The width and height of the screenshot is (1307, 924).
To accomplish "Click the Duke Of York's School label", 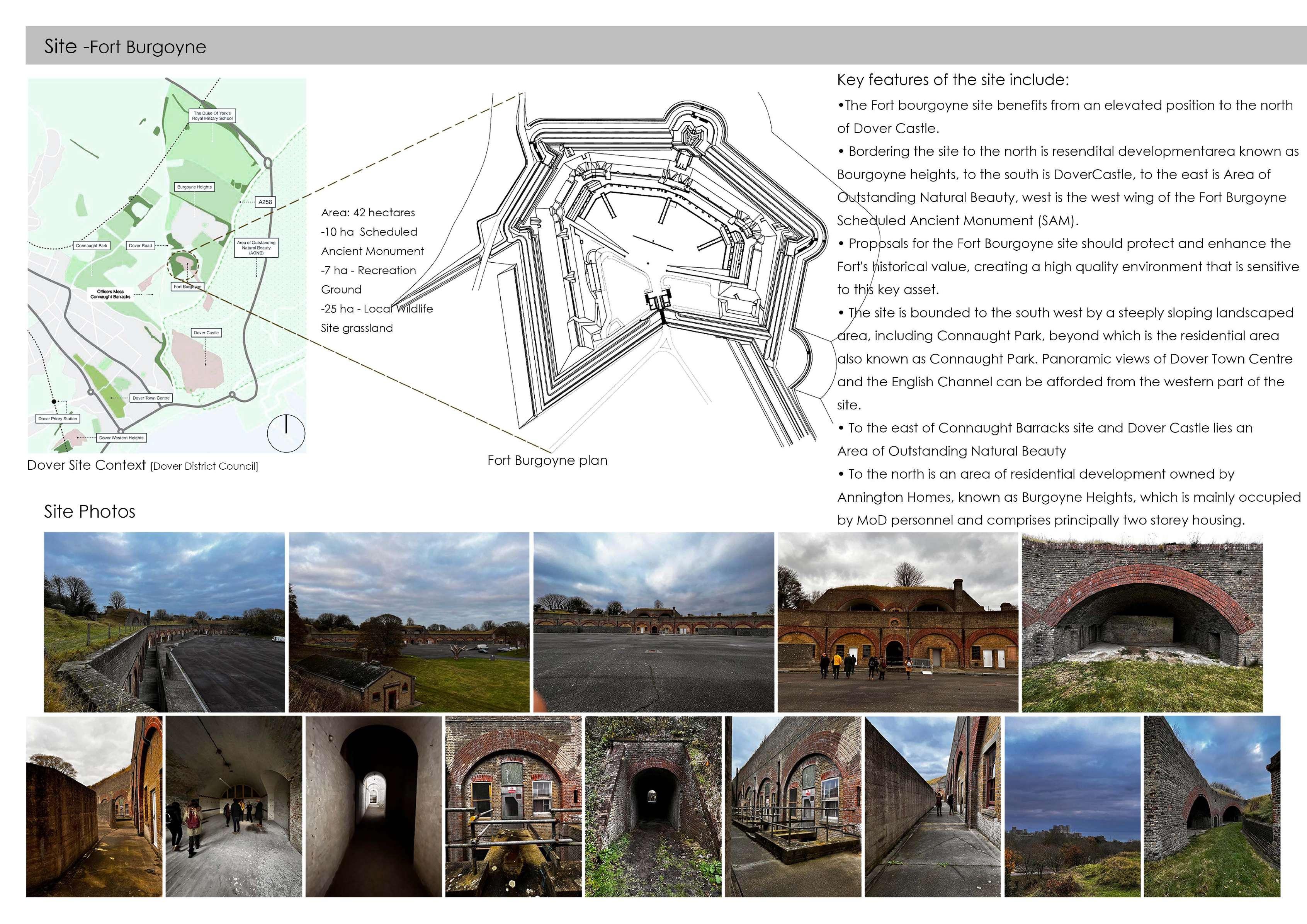I will point(212,115).
